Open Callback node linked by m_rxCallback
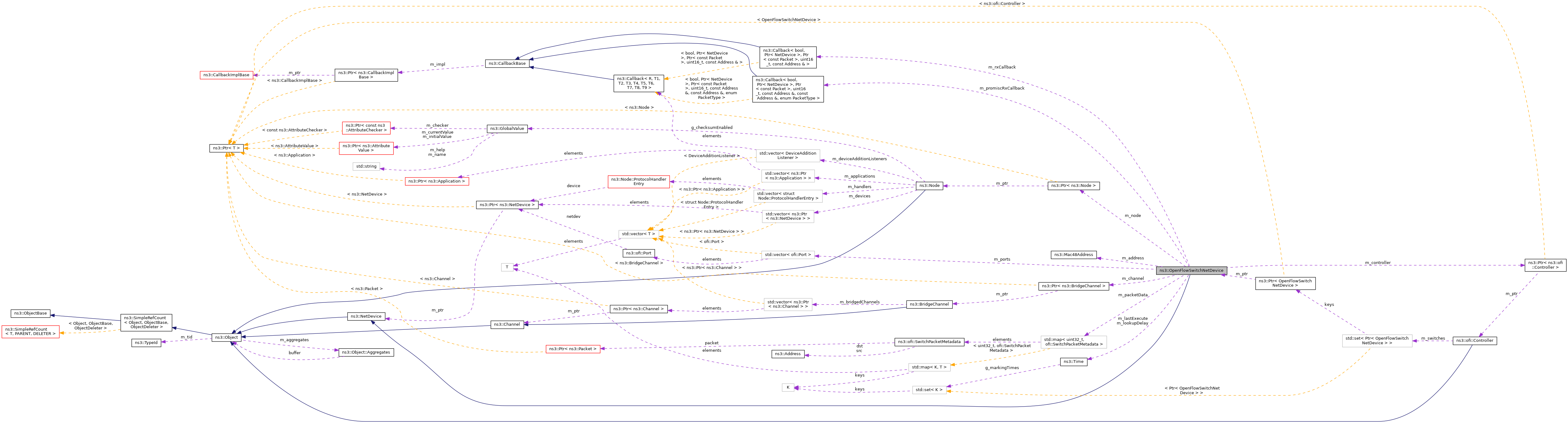Screen dimensions: 1568x423 click(x=788, y=57)
